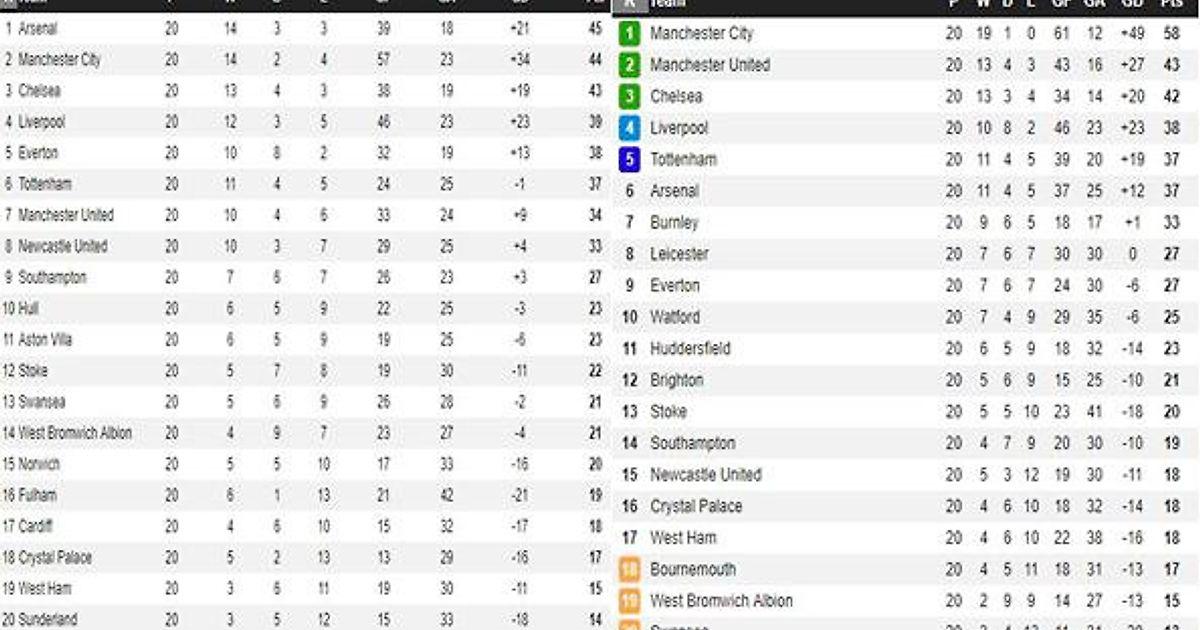Viewport: 1200px width, 630px height.
Task: Open Sunderland at the left table bottom
Action: click(47, 619)
